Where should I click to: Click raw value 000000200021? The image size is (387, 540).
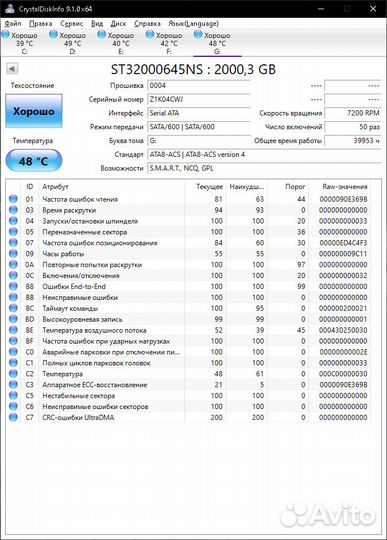[343, 308]
